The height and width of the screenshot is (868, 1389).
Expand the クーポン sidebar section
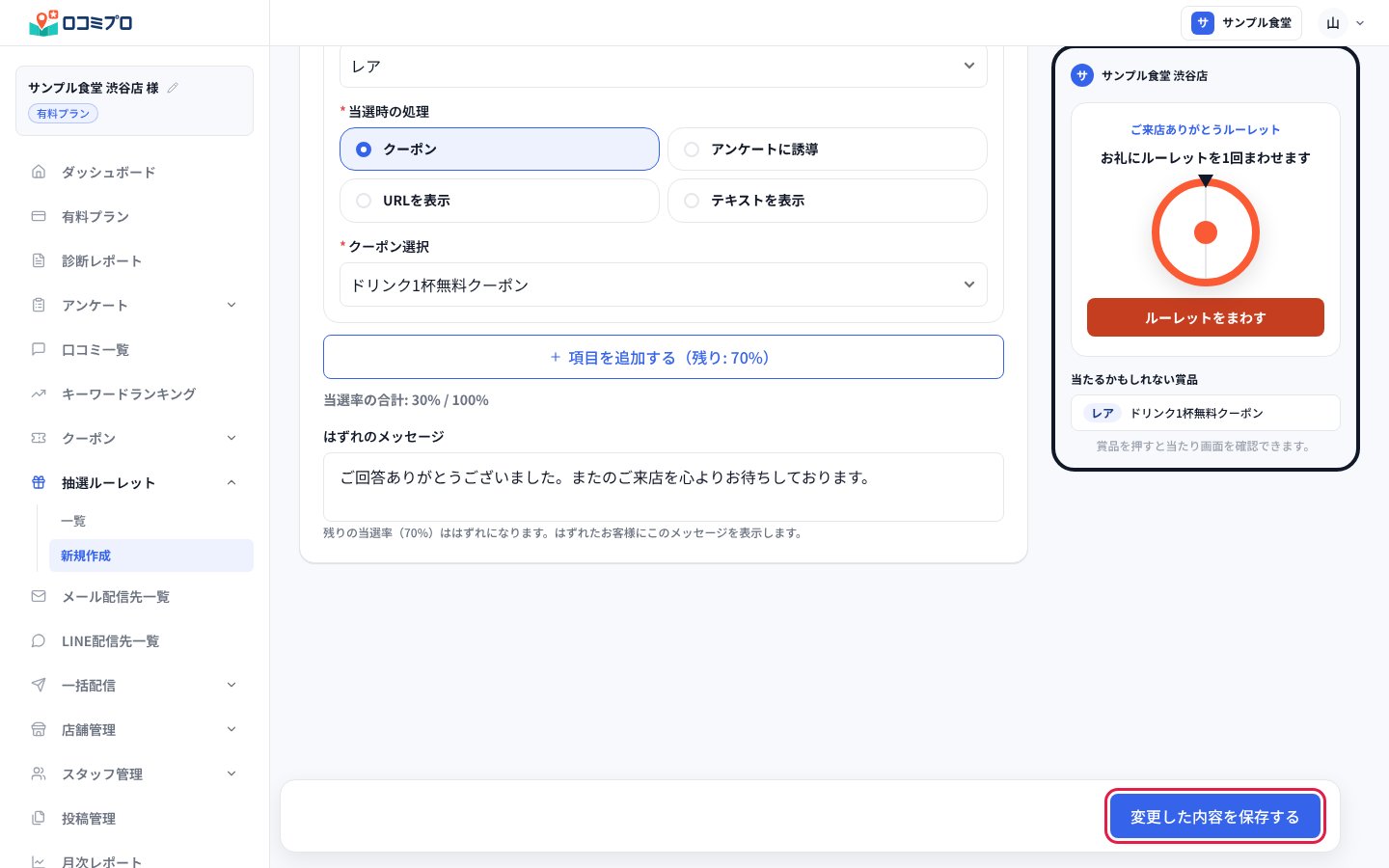tap(231, 438)
